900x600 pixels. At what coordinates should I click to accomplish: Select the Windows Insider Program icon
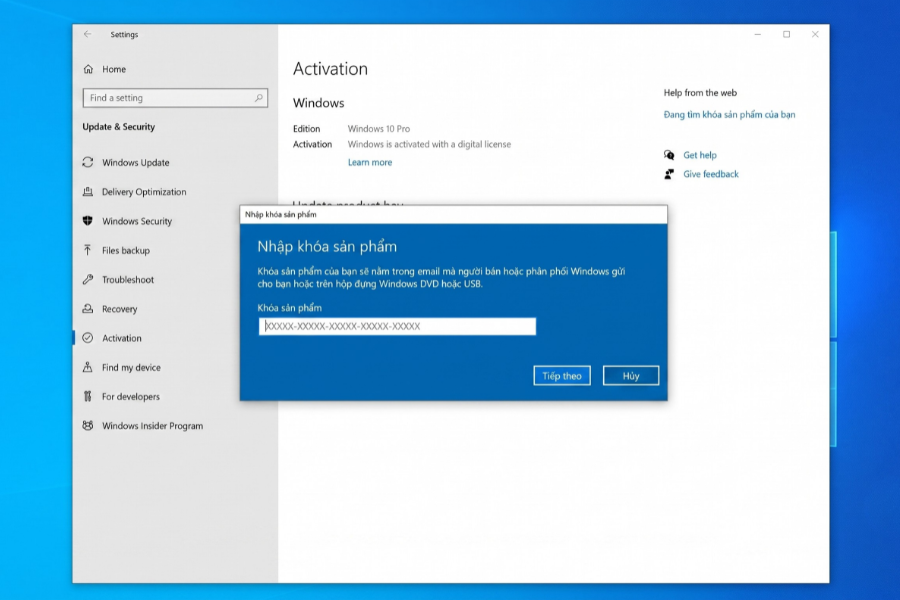[x=88, y=425]
